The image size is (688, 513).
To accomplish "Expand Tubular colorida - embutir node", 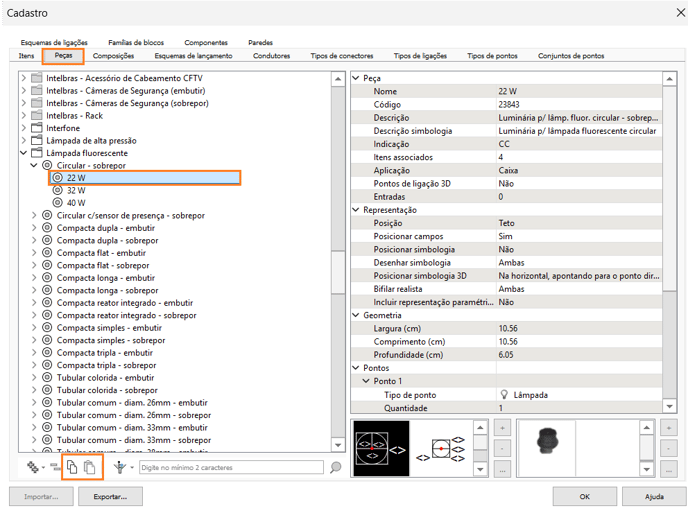I will click(34, 377).
